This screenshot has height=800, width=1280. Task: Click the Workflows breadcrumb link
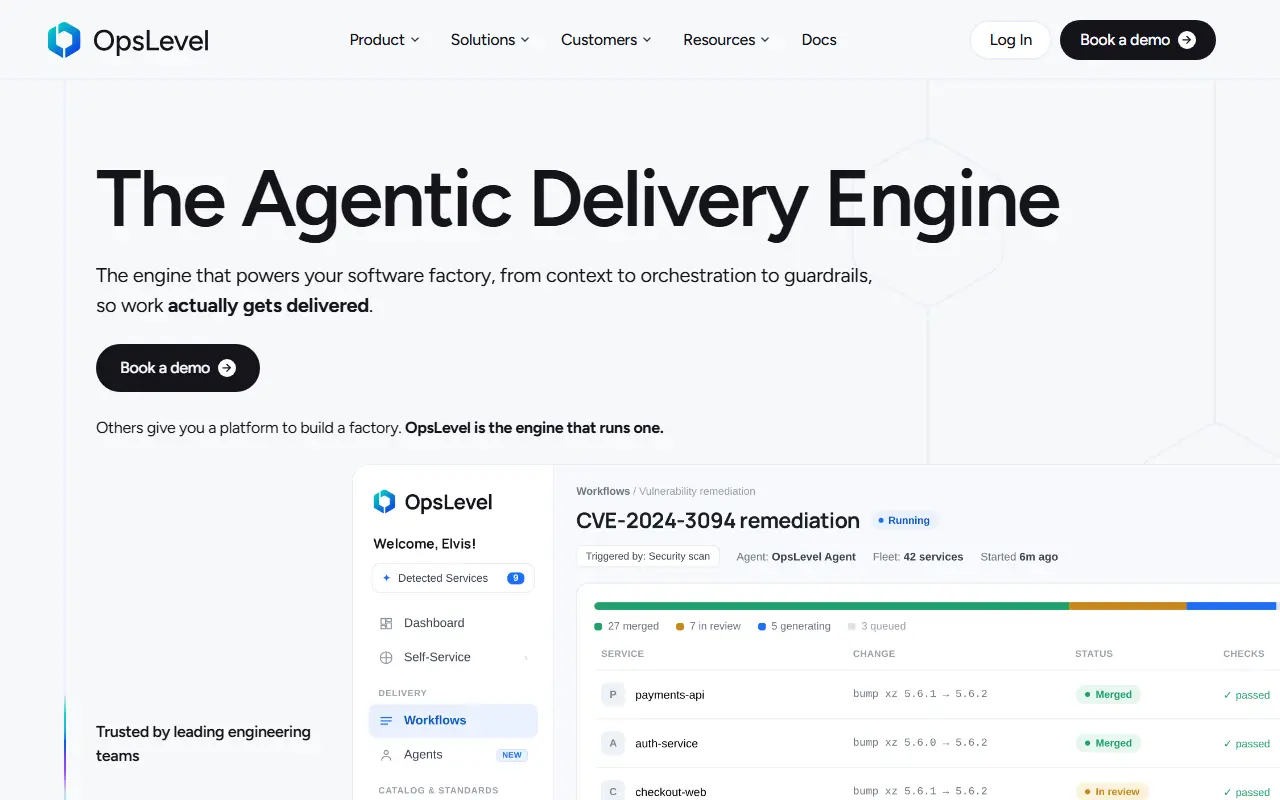click(603, 491)
